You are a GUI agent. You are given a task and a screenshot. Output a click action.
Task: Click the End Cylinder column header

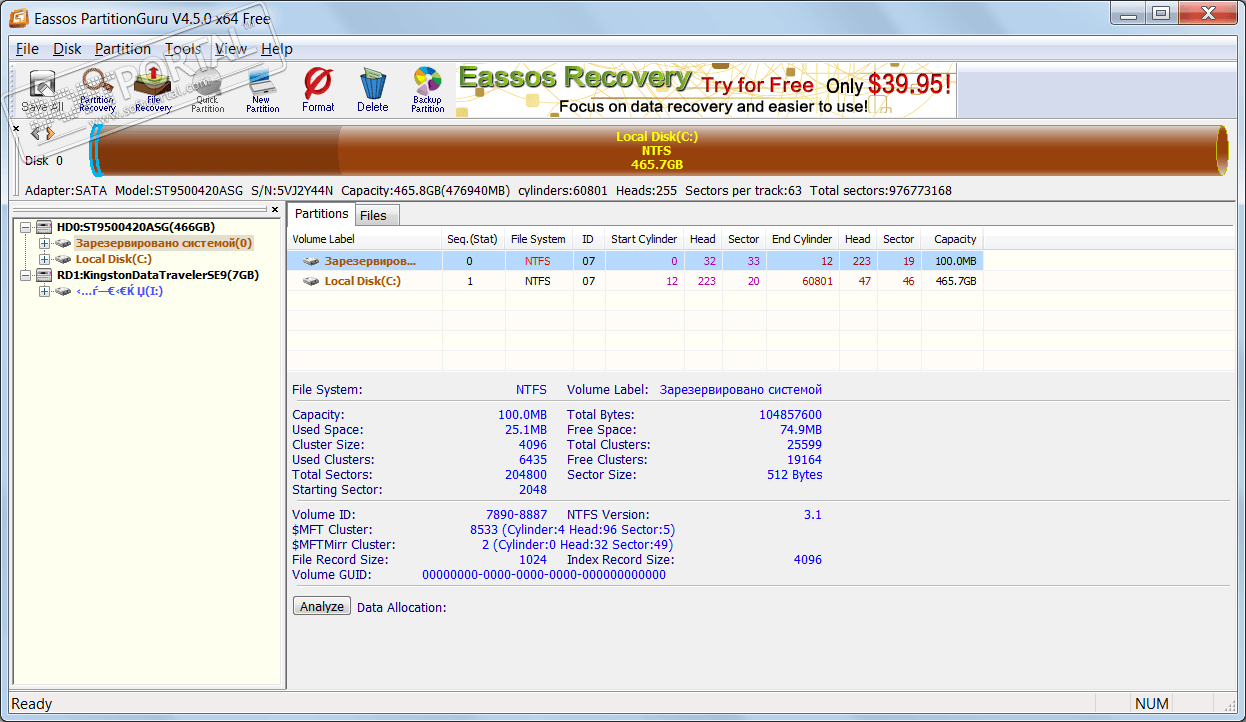802,239
